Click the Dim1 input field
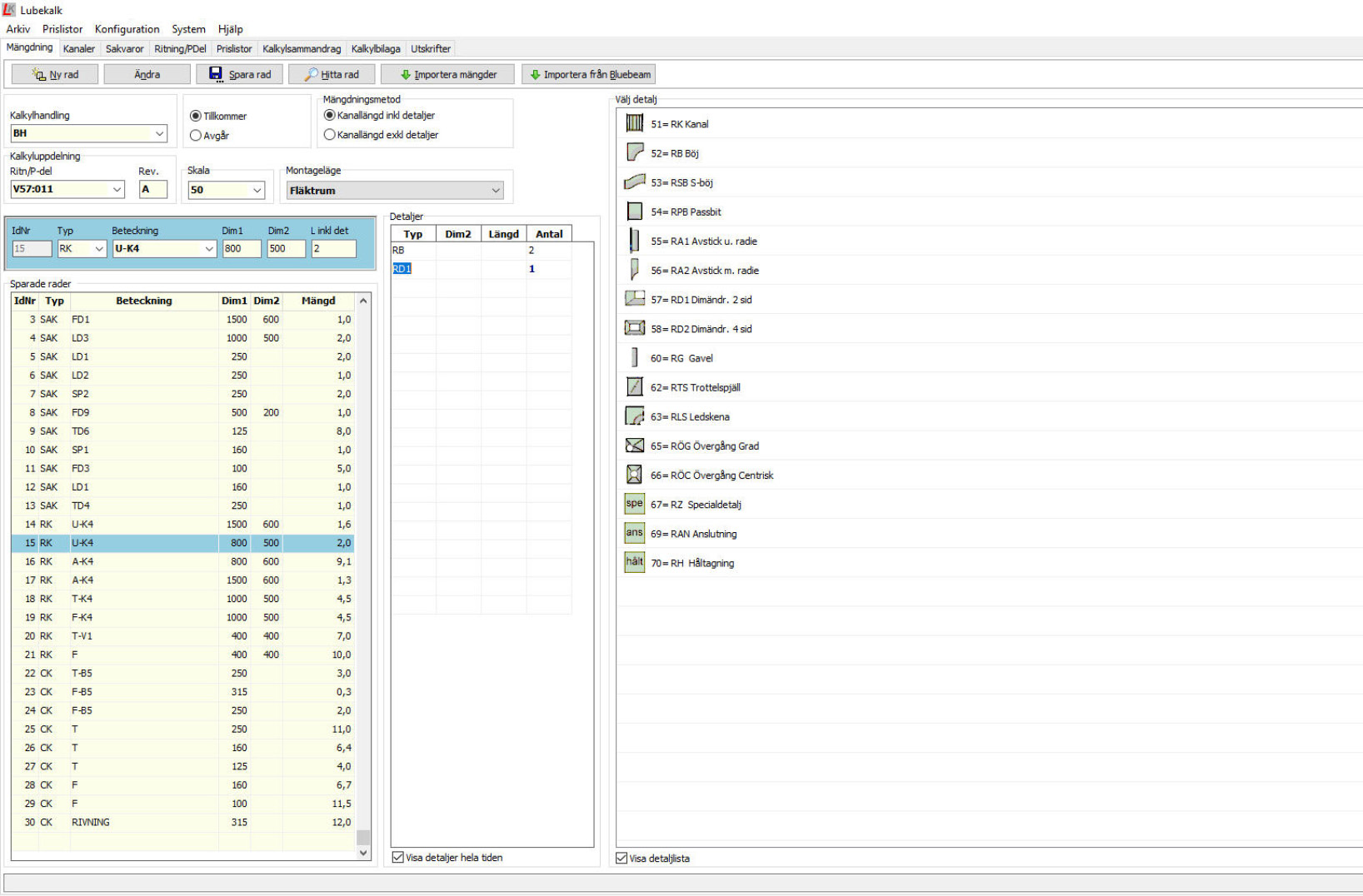Viewport: 1363px width, 896px height. [x=241, y=248]
